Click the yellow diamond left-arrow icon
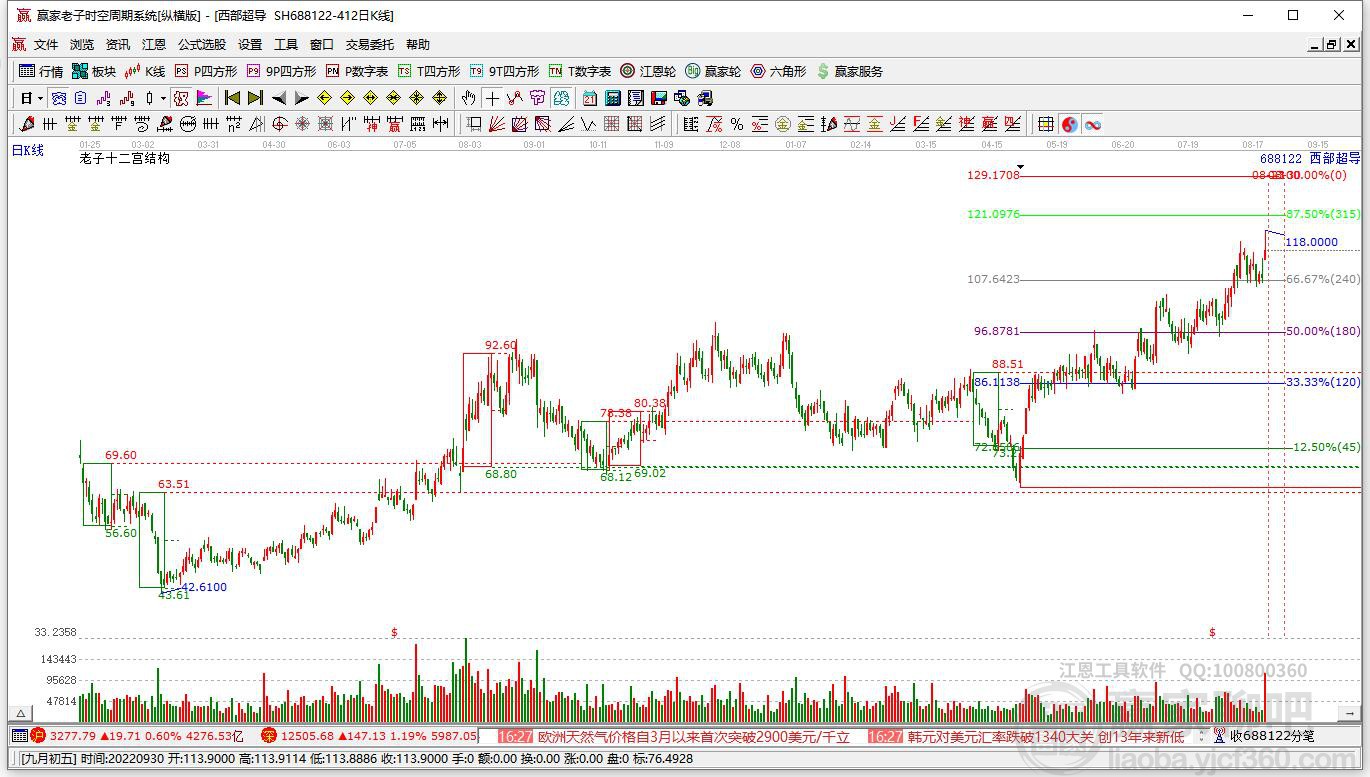 click(x=324, y=98)
